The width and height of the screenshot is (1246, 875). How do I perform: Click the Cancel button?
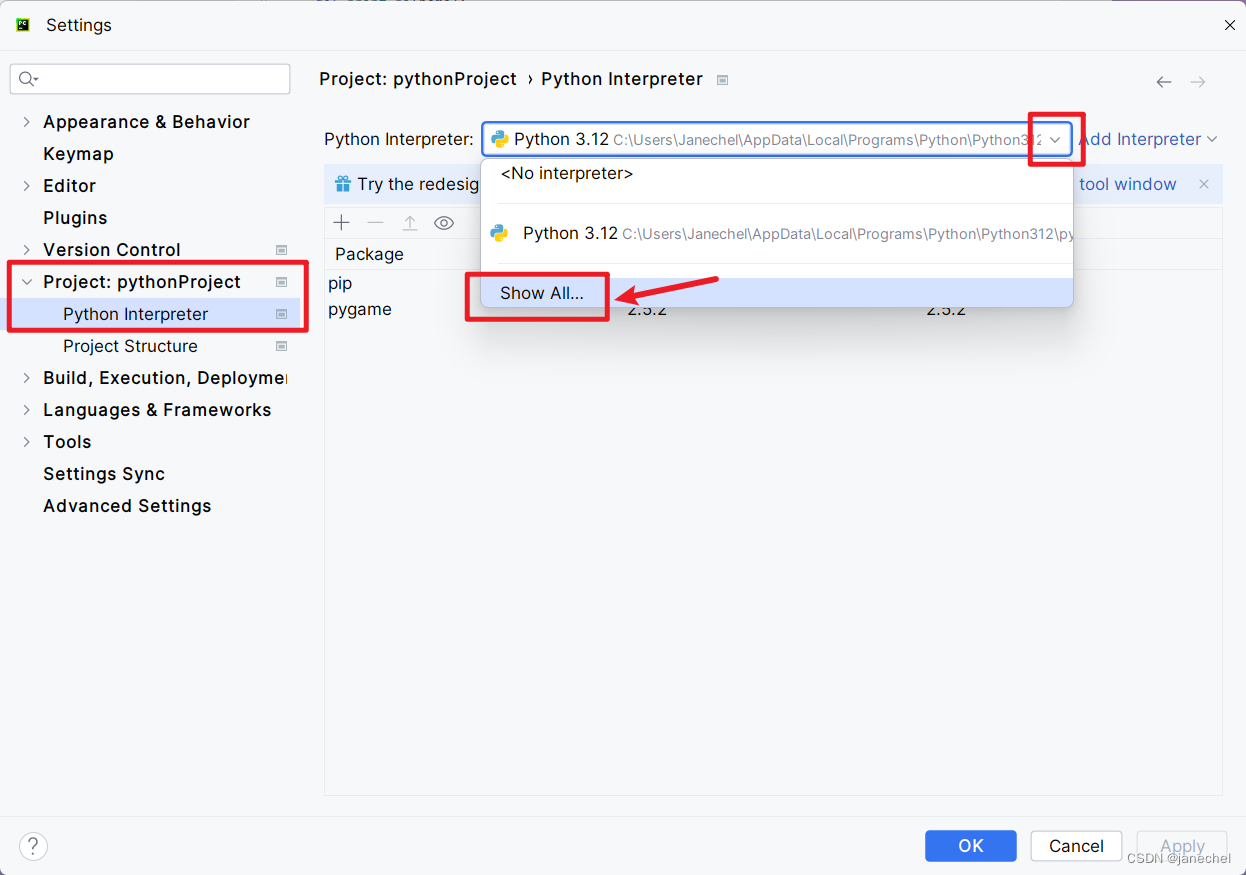click(1076, 846)
